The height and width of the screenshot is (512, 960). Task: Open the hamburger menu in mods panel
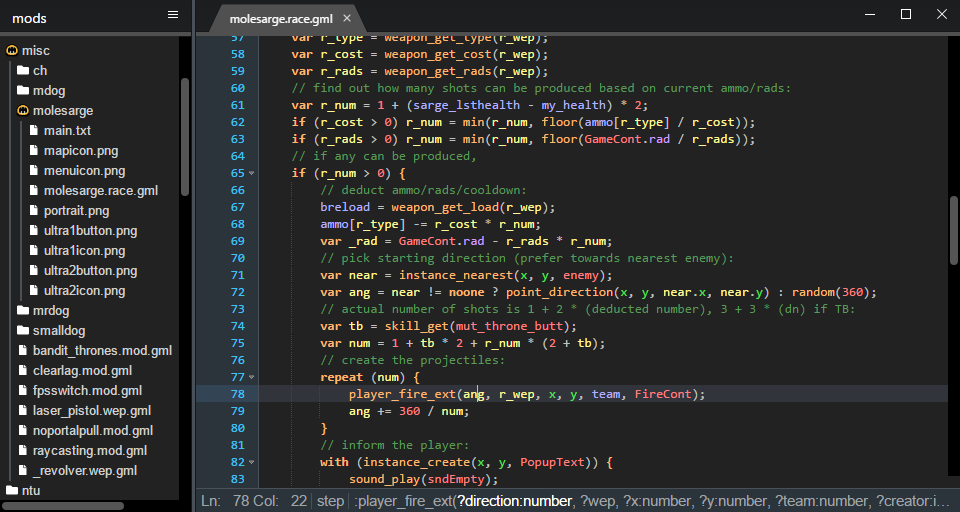point(173,16)
